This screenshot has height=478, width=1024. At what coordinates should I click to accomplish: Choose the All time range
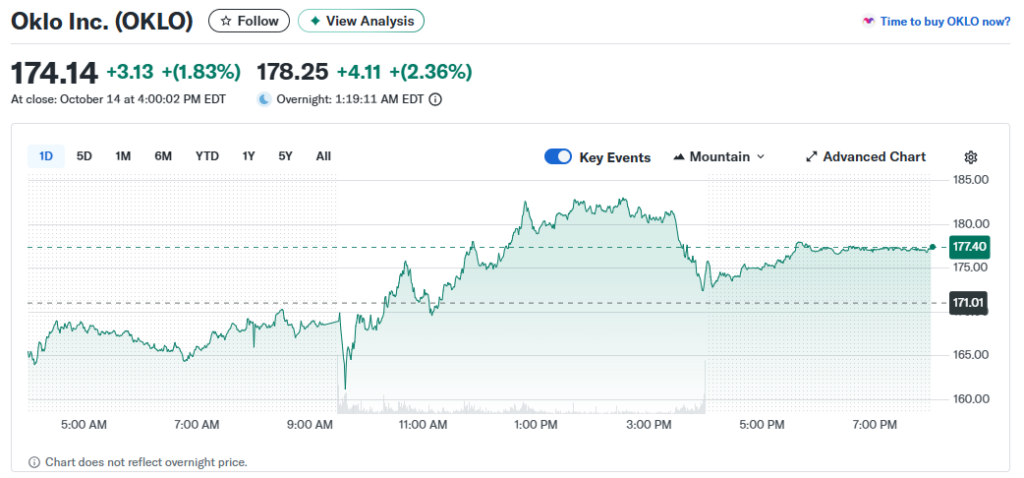click(323, 156)
